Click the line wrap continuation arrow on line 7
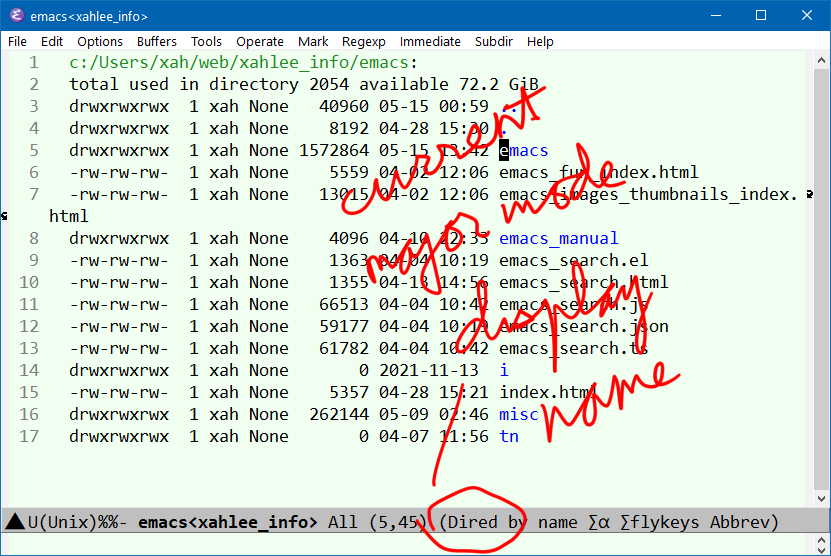Image resolution: width=831 pixels, height=556 pixels. [x=809, y=195]
